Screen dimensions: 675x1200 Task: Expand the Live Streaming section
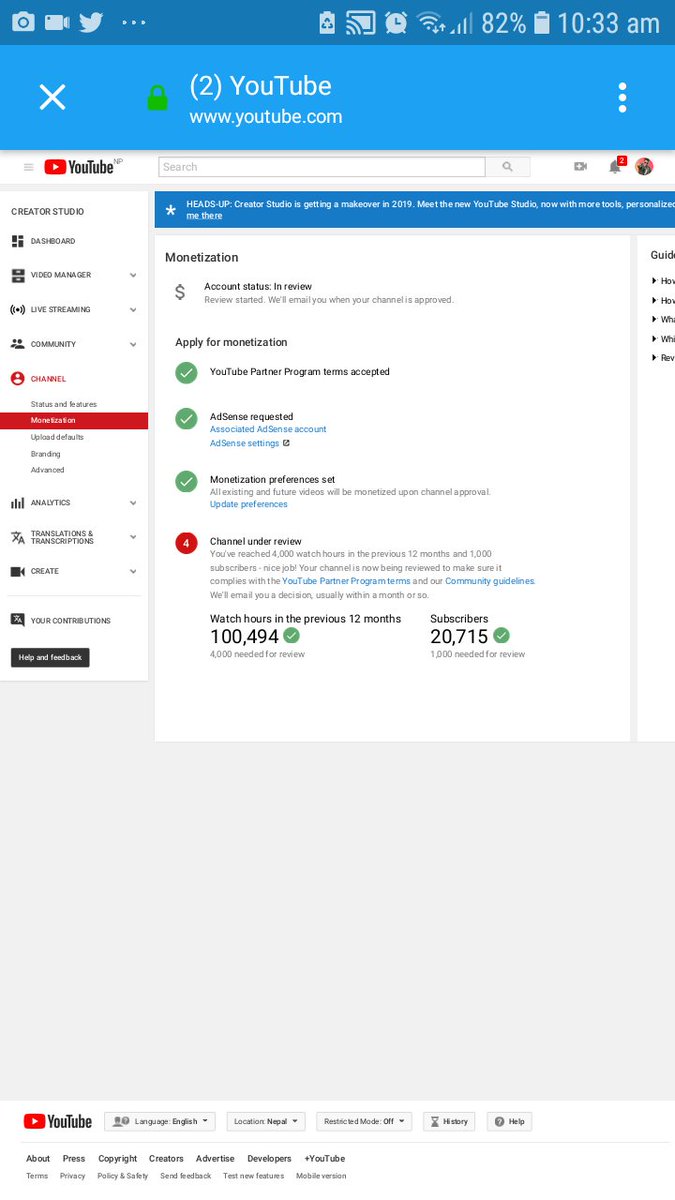[x=74, y=310]
